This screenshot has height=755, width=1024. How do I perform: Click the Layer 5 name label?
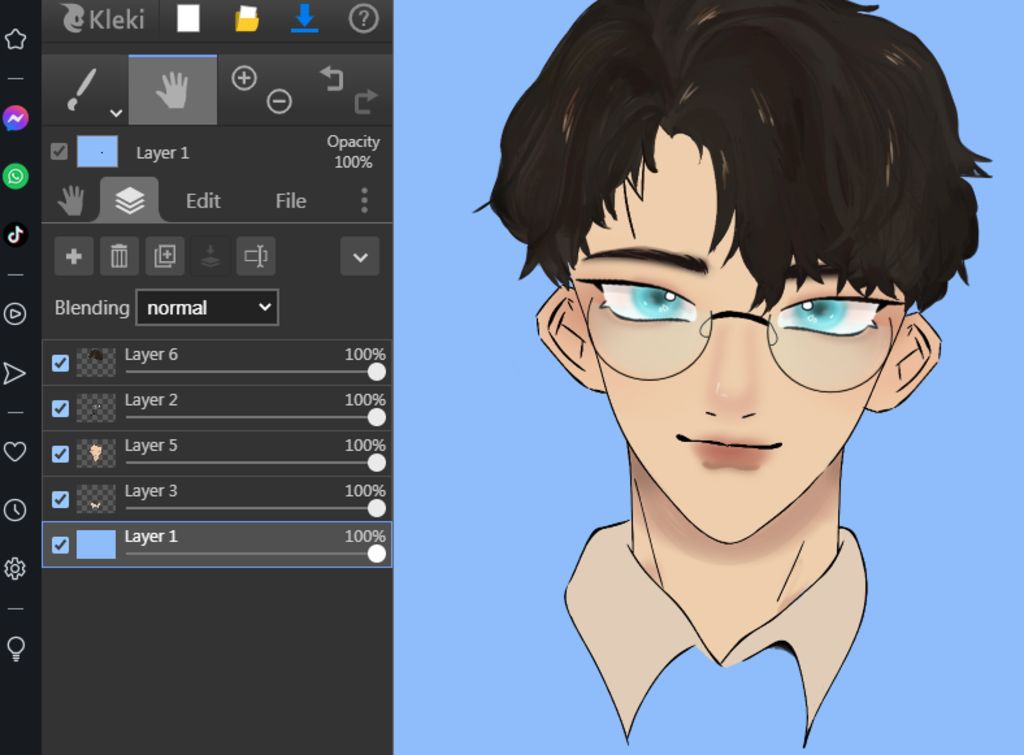click(151, 445)
